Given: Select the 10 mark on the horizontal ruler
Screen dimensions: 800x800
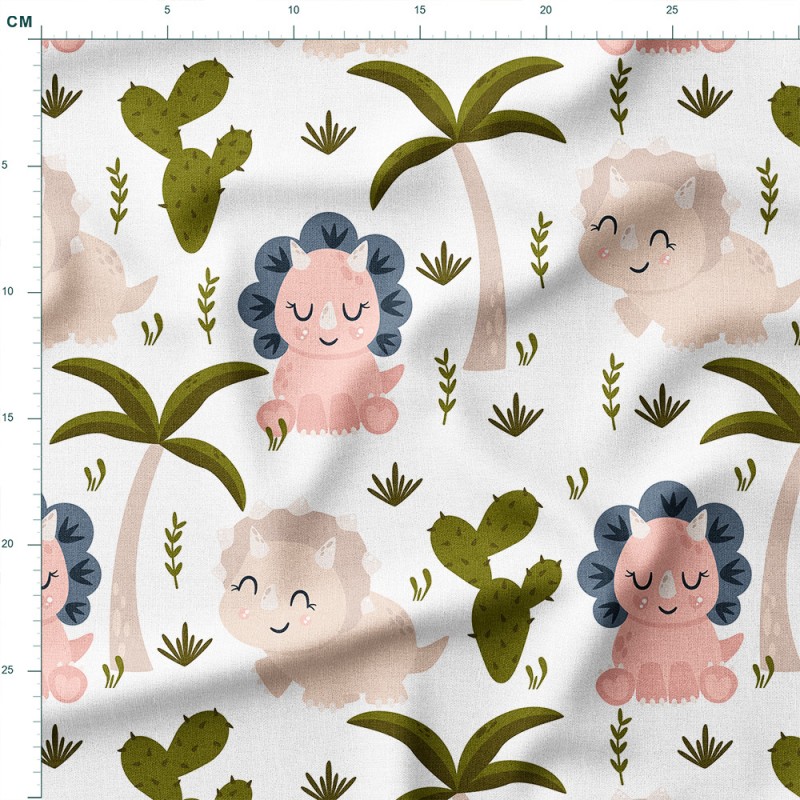Looking at the screenshot, I should point(293,10).
